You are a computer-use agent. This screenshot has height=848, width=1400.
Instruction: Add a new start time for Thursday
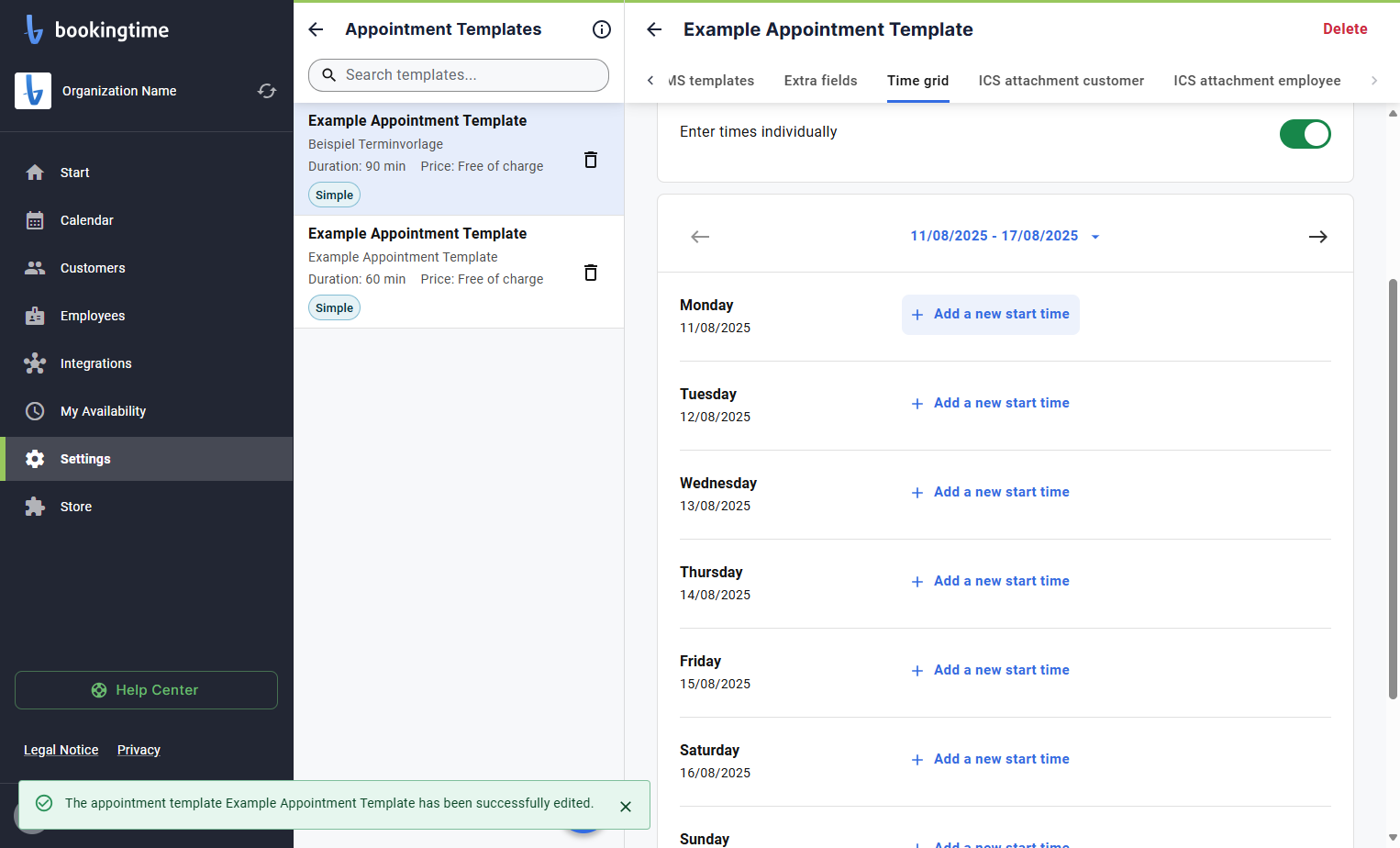click(991, 582)
